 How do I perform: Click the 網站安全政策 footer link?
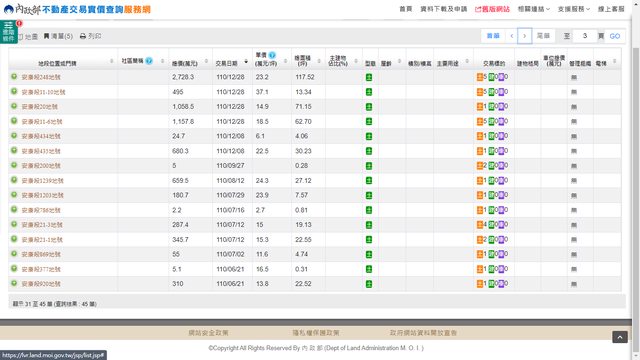208,333
